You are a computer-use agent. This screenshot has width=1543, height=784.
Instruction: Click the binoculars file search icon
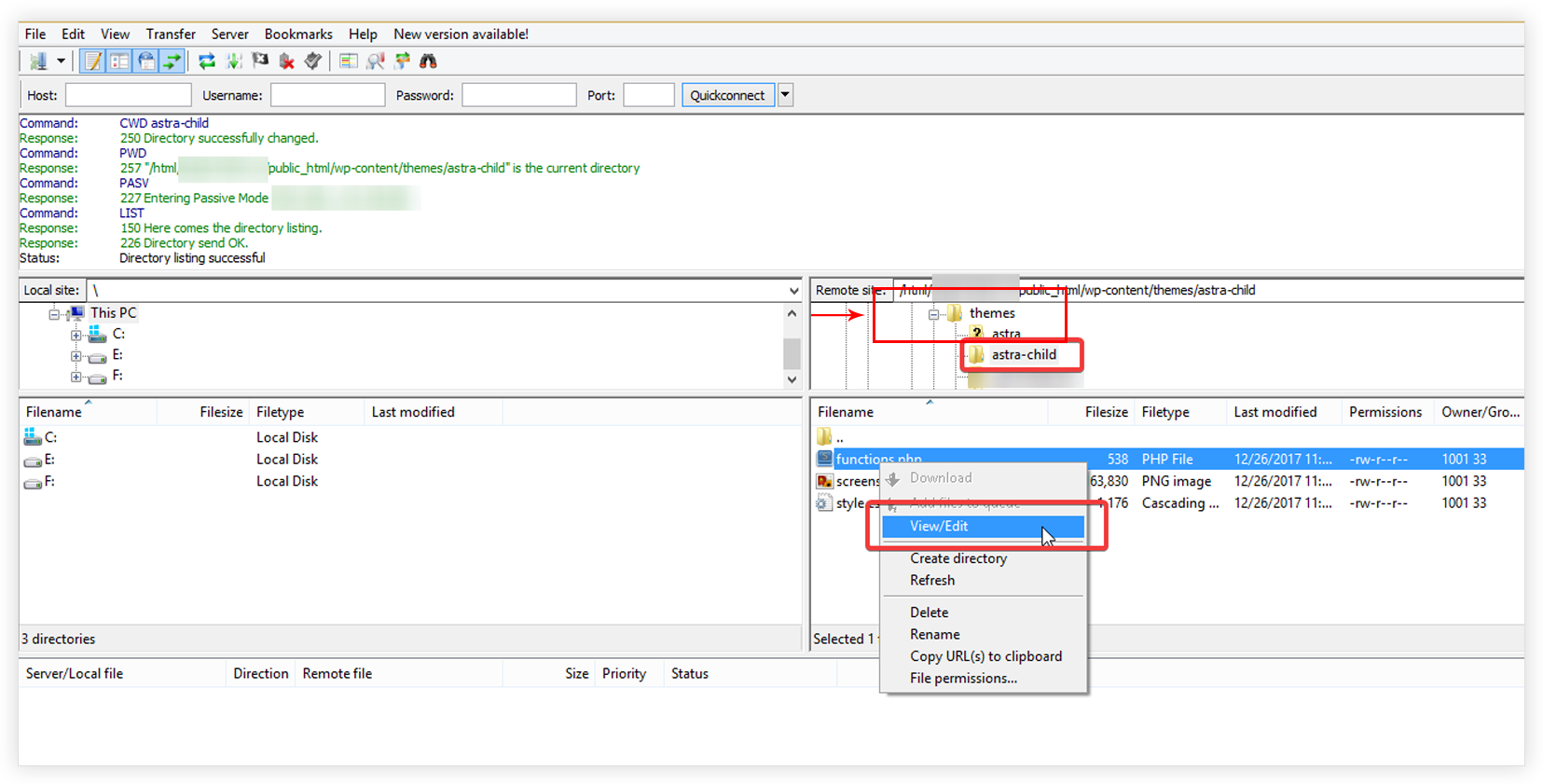click(429, 62)
